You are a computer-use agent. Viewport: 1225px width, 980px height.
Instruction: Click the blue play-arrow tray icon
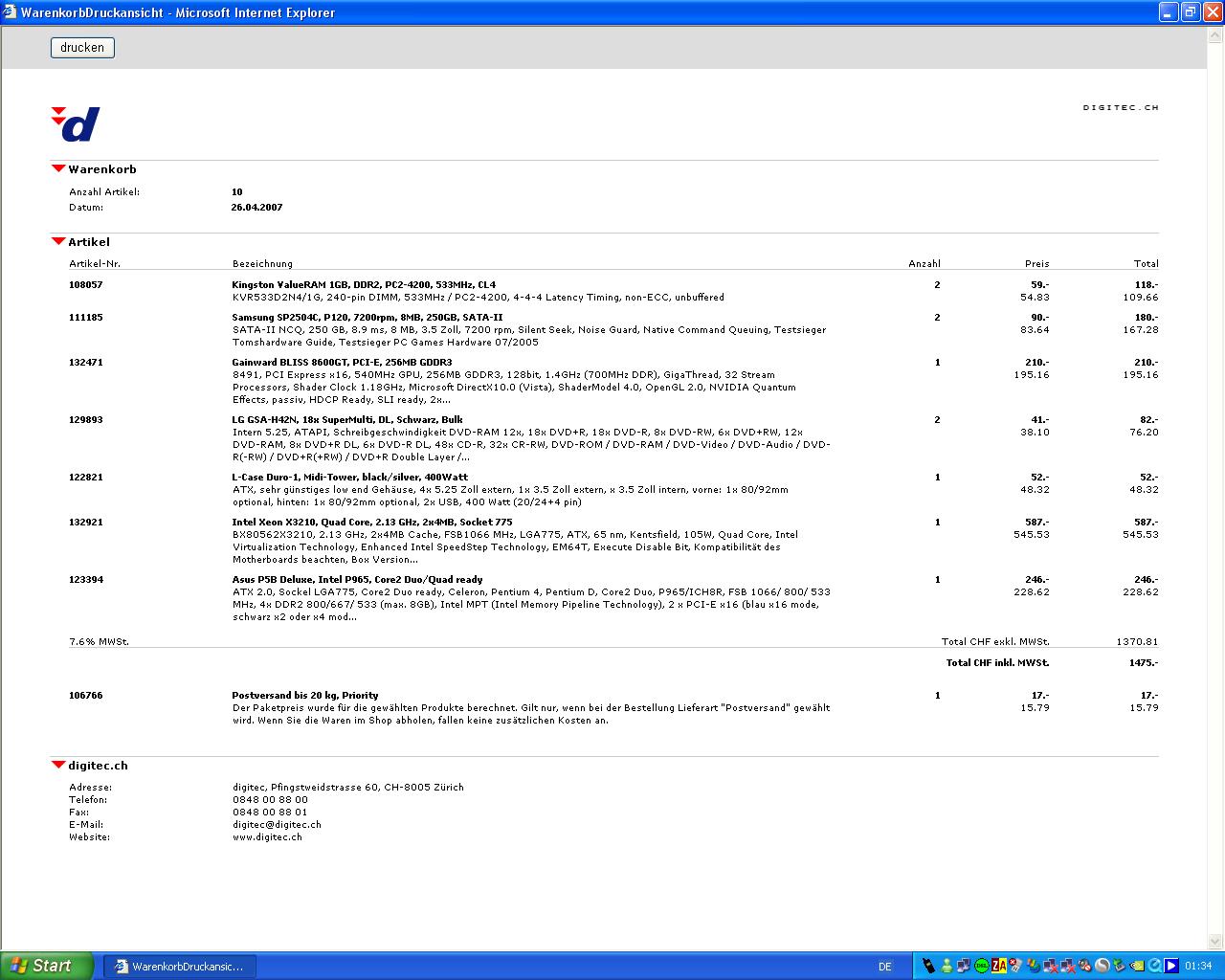click(x=1171, y=966)
